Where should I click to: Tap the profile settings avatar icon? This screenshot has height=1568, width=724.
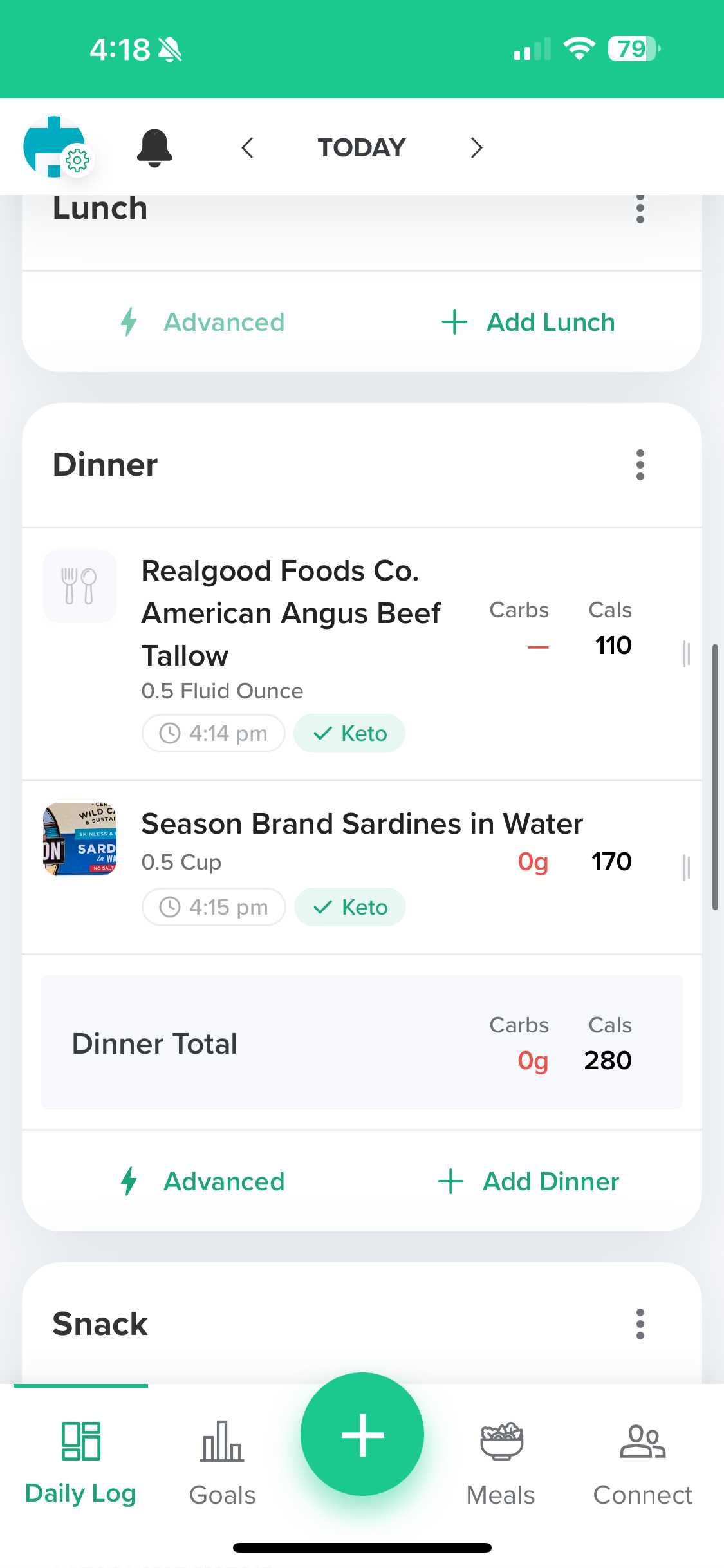55,147
